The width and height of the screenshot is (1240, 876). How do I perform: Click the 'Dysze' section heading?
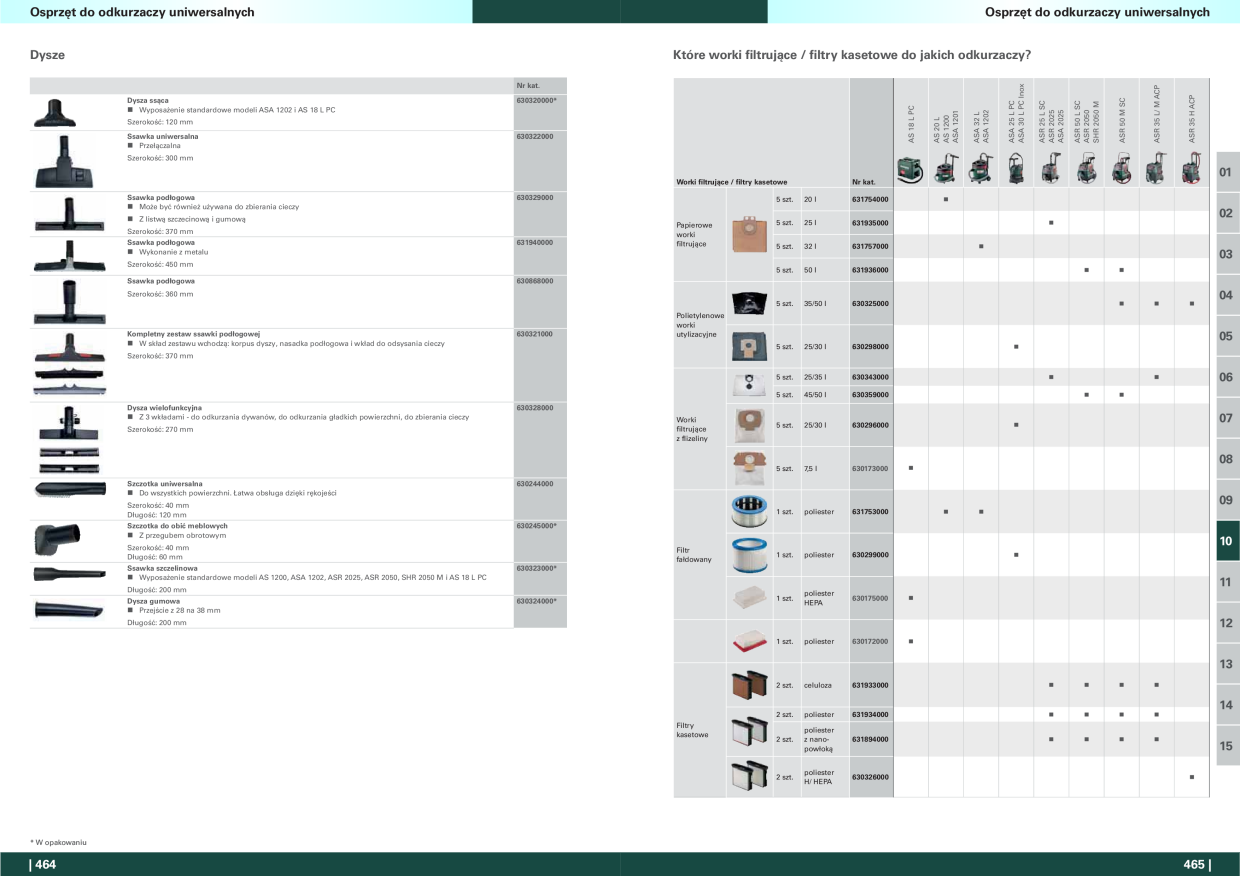point(47,55)
